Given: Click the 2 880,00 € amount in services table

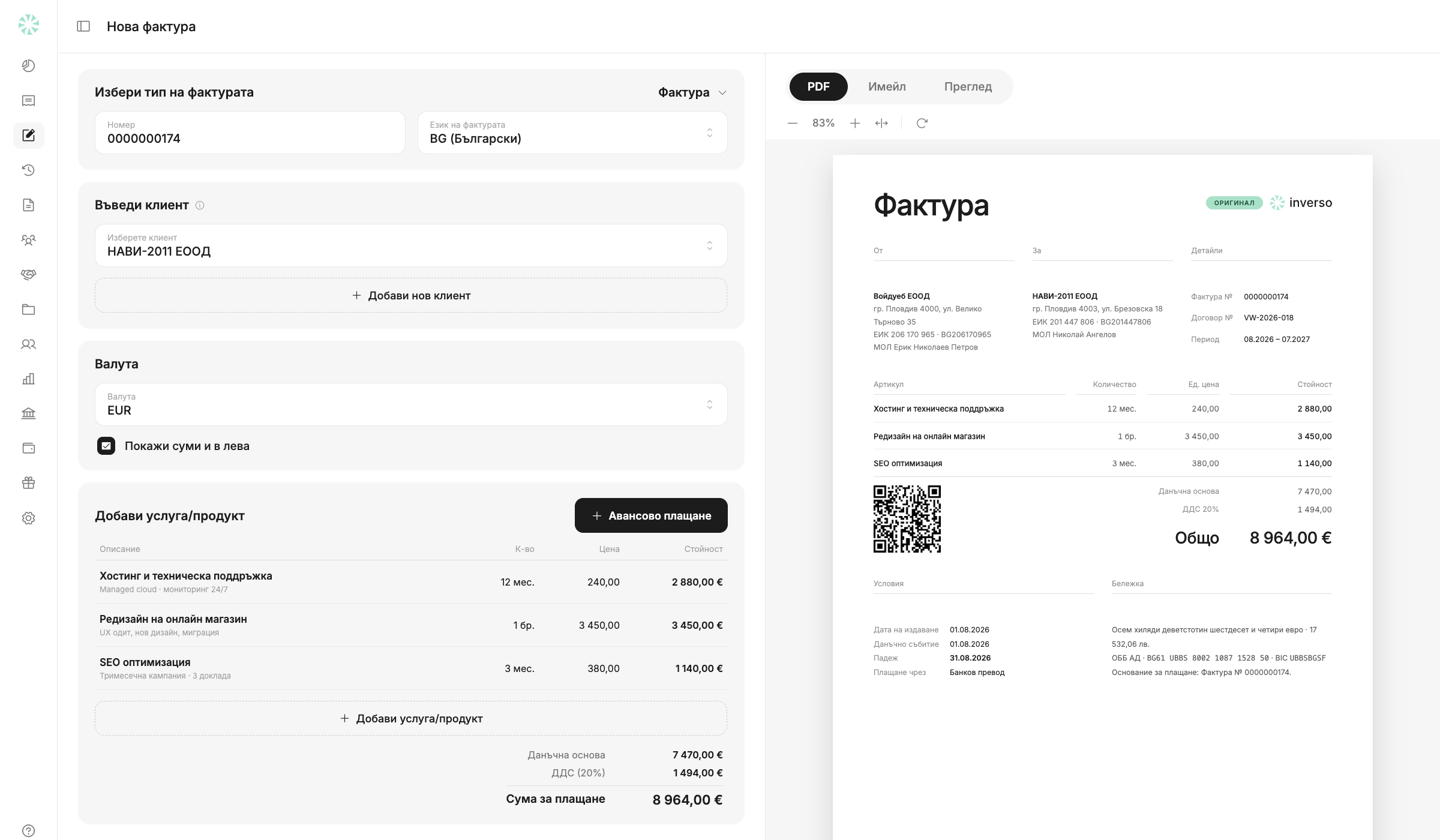Looking at the screenshot, I should [x=697, y=582].
